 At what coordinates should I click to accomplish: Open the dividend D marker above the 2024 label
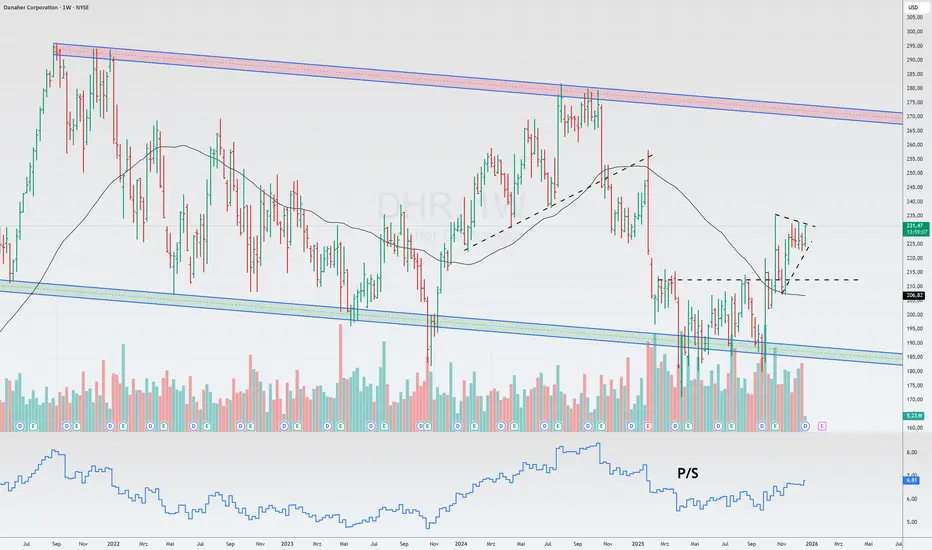pyautogui.click(x=458, y=426)
